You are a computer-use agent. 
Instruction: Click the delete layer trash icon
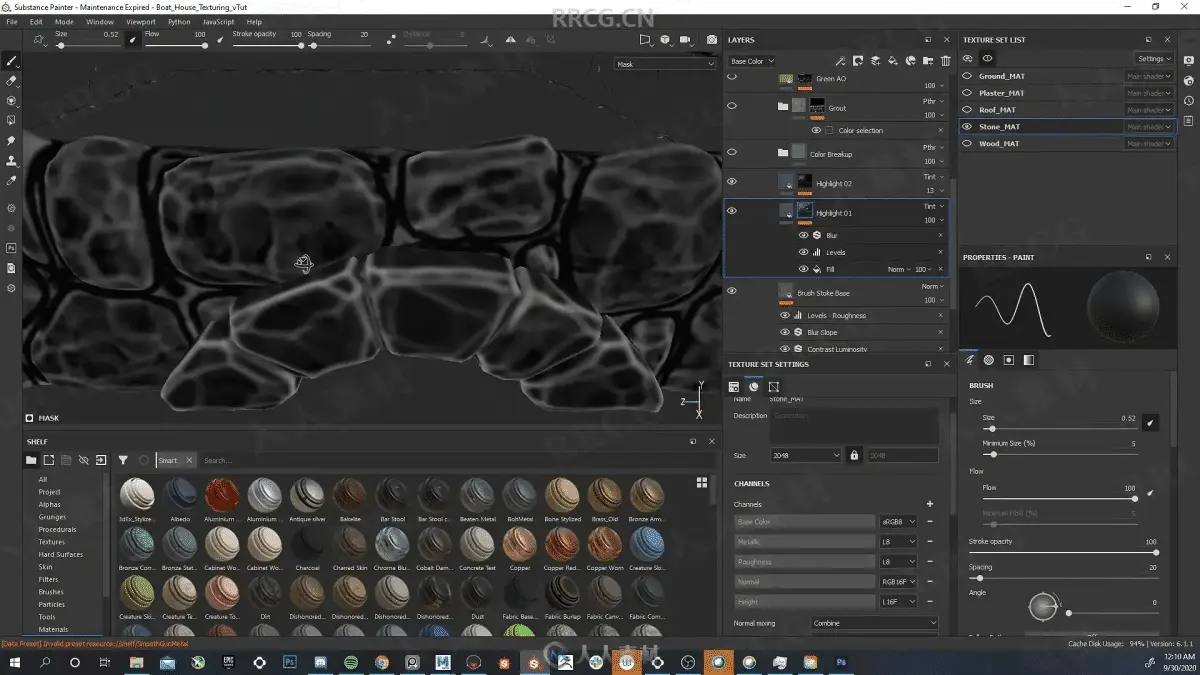pos(945,61)
